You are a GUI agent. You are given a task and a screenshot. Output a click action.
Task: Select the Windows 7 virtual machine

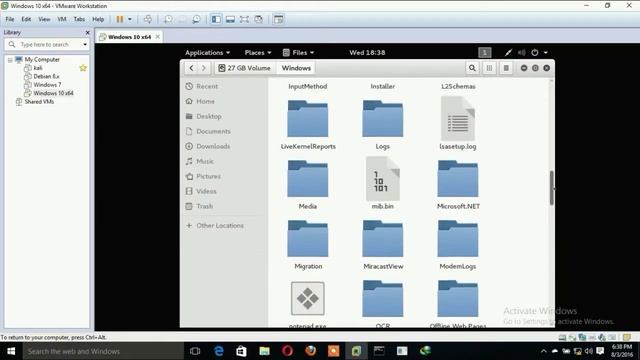tap(47, 85)
